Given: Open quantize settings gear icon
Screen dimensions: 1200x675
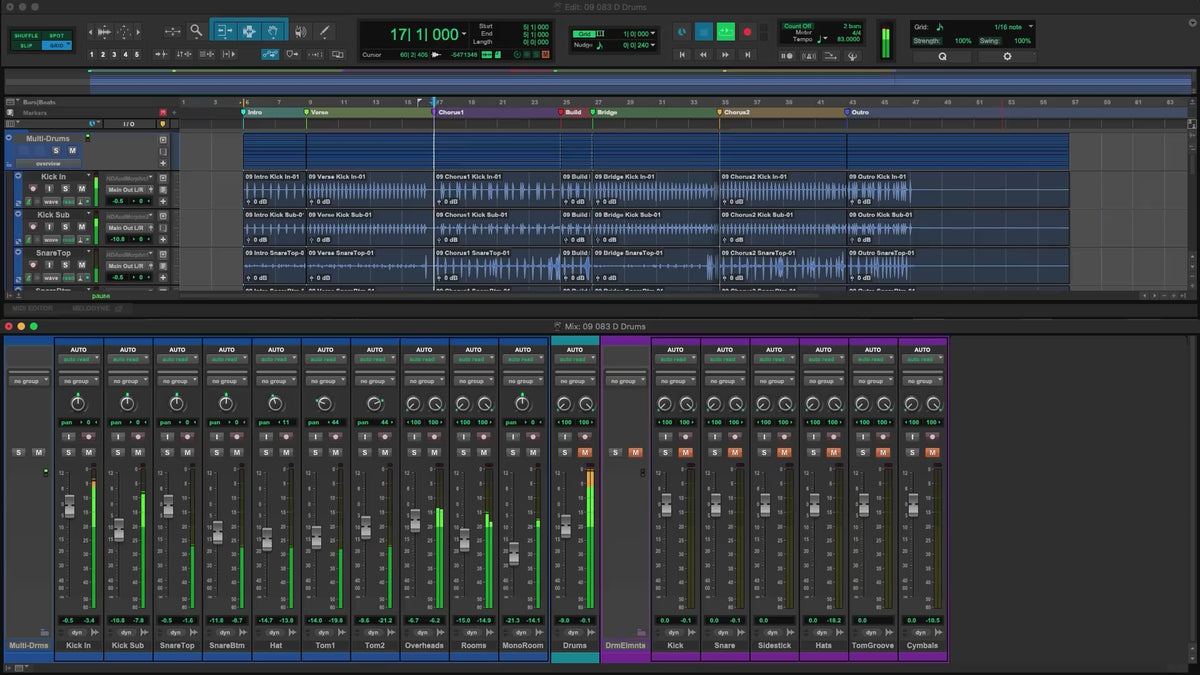Looking at the screenshot, I should tap(1006, 57).
